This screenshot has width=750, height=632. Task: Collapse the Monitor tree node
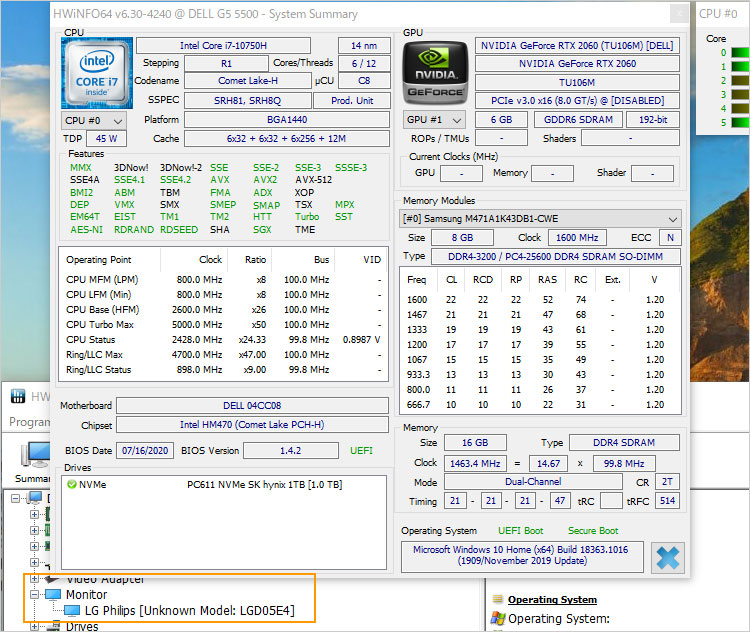(34, 595)
